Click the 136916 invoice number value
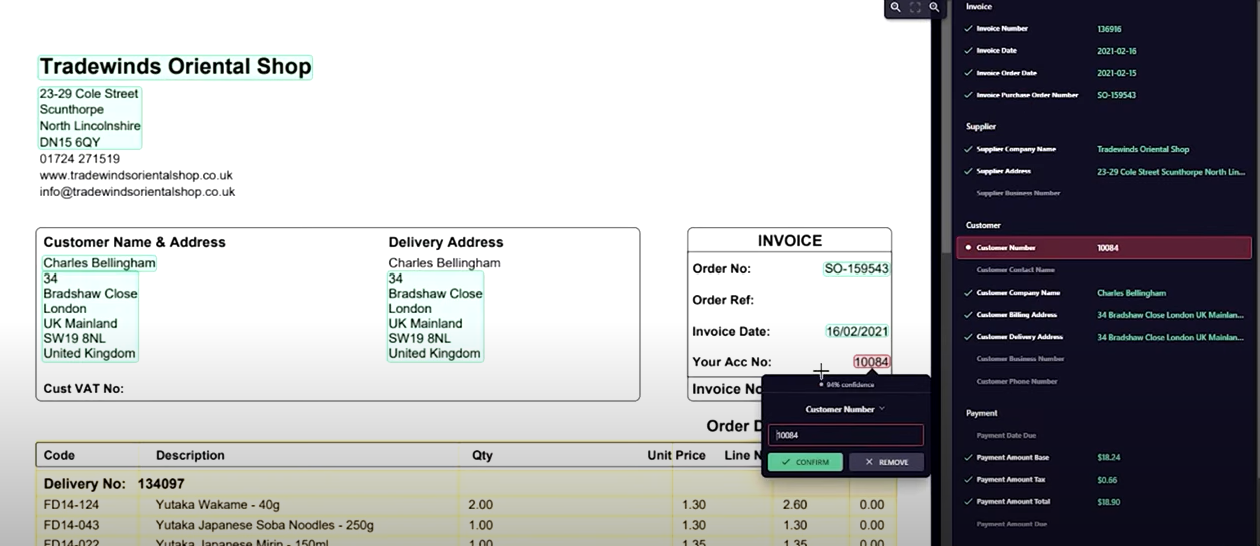This screenshot has height=546, width=1260. (1109, 29)
